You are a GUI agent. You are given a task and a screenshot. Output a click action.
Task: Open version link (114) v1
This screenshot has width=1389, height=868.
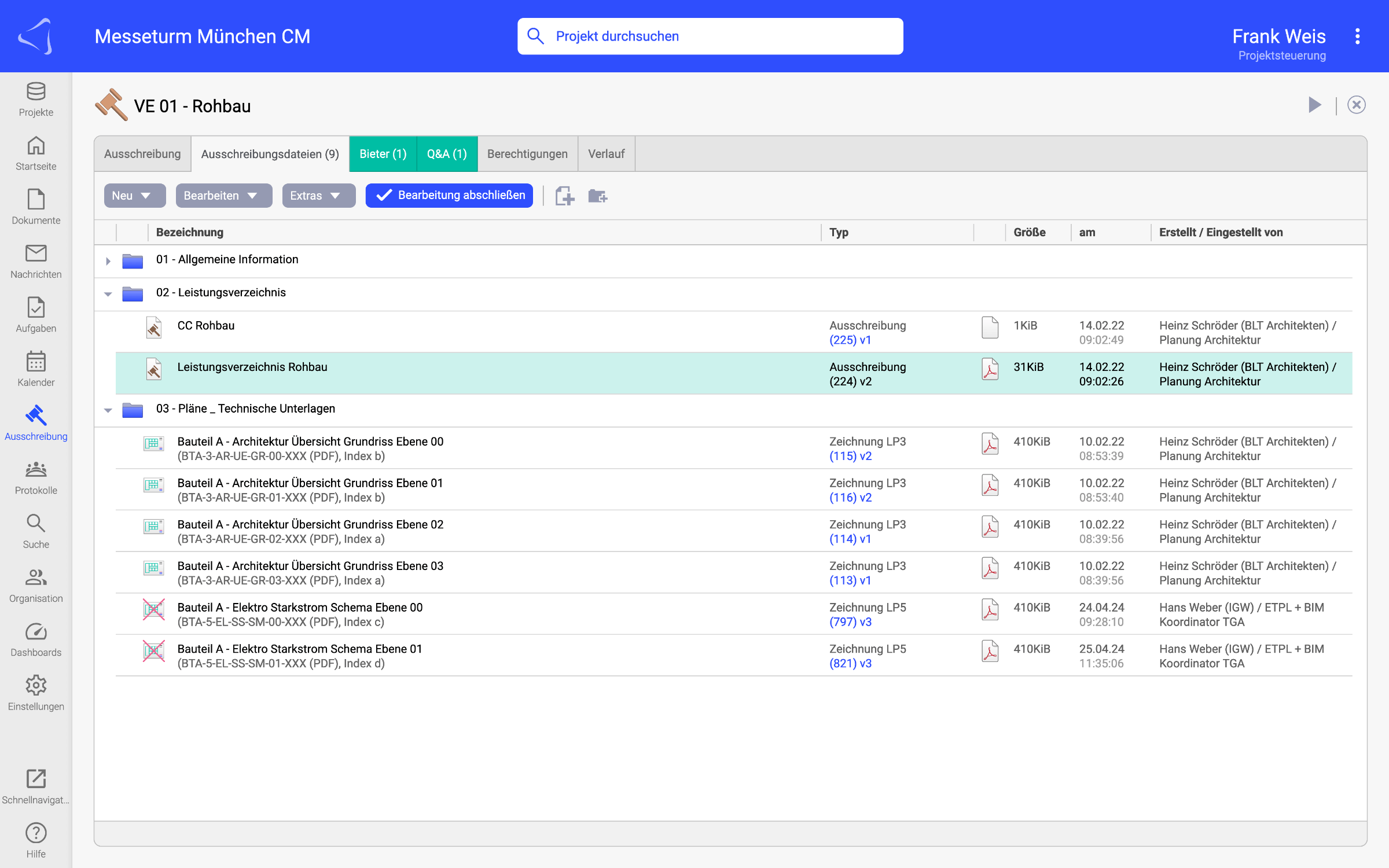click(x=850, y=539)
